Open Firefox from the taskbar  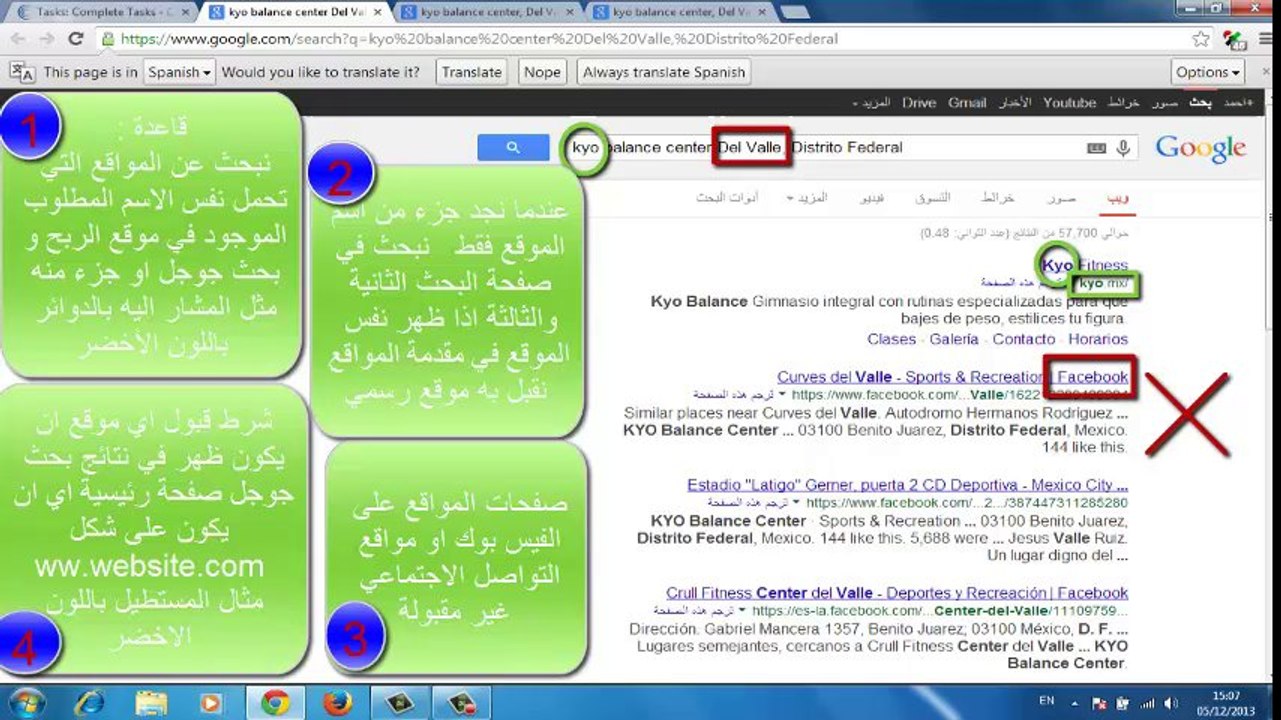click(x=335, y=703)
